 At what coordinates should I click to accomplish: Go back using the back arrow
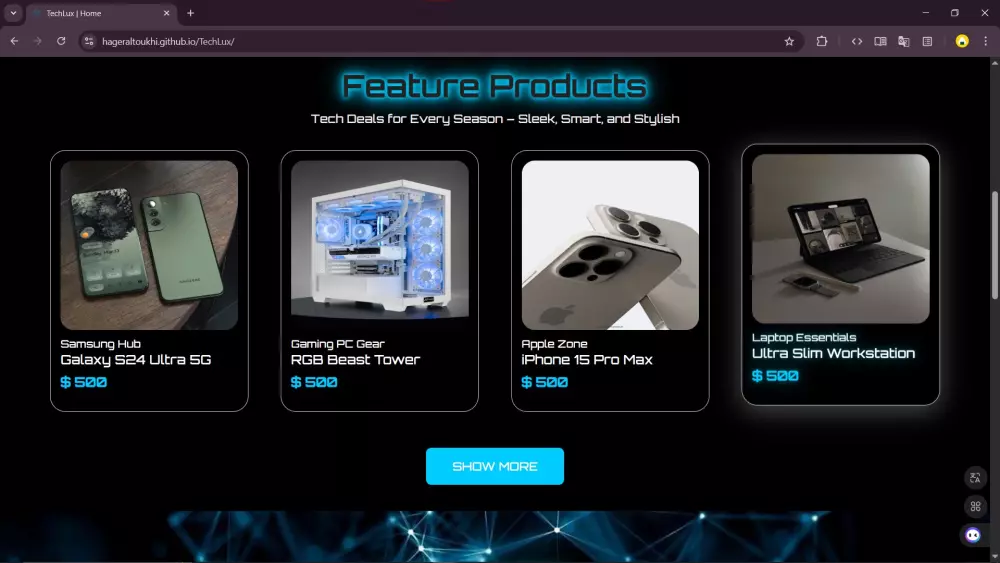[14, 41]
